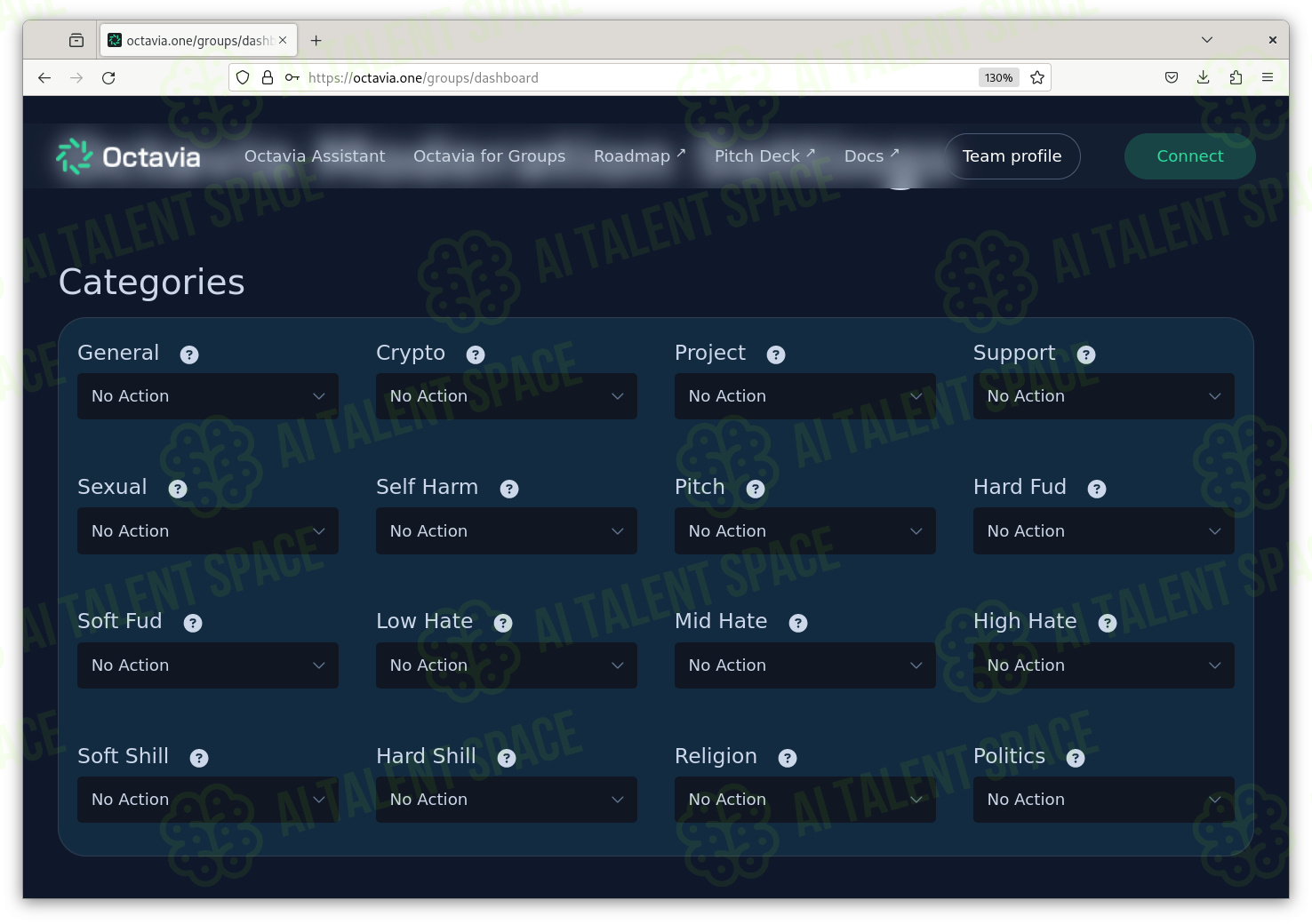This screenshot has height=924, width=1312.
Task: Open the Pitch action dropdown
Action: pyautogui.click(x=805, y=531)
